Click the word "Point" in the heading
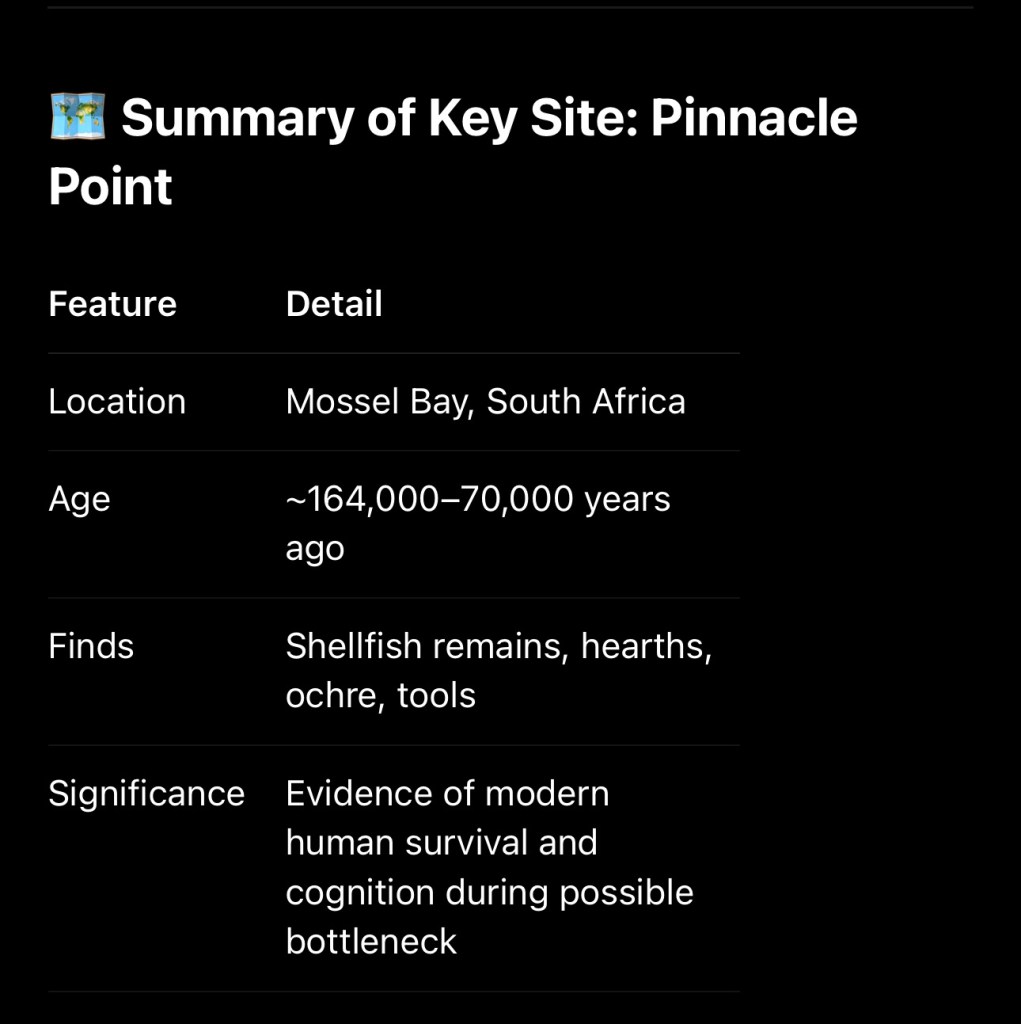 pos(110,187)
